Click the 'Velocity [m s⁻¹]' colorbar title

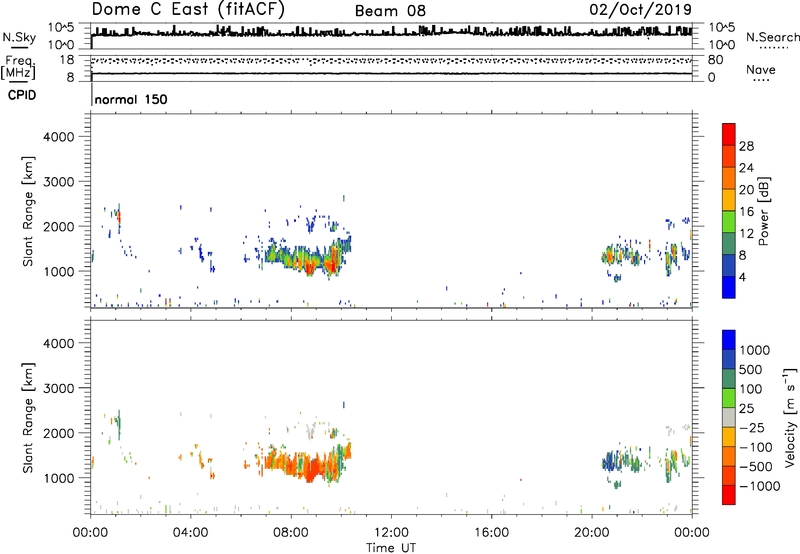pos(790,417)
